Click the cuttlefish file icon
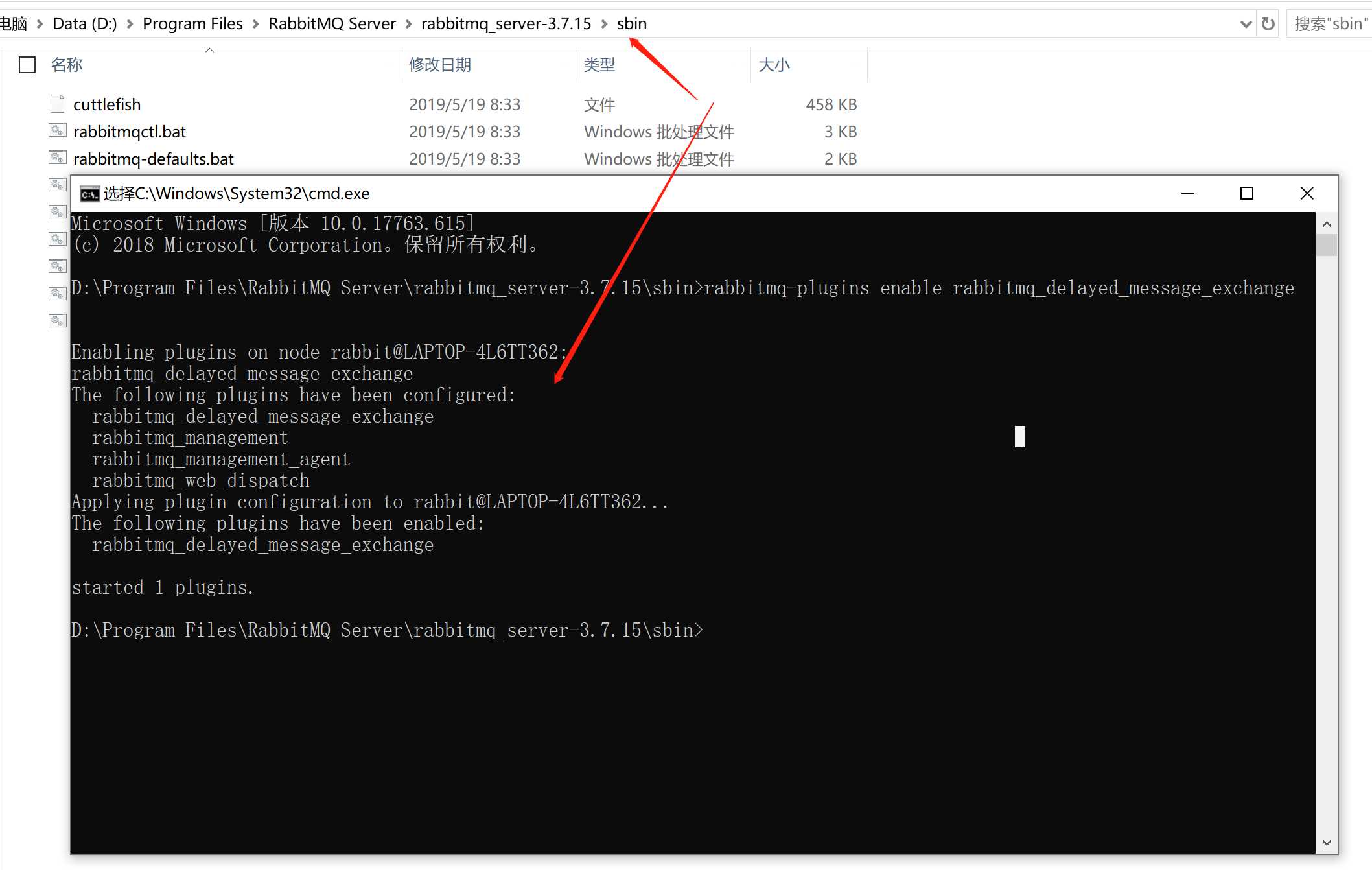The height and width of the screenshot is (870, 1372). pyautogui.click(x=57, y=104)
